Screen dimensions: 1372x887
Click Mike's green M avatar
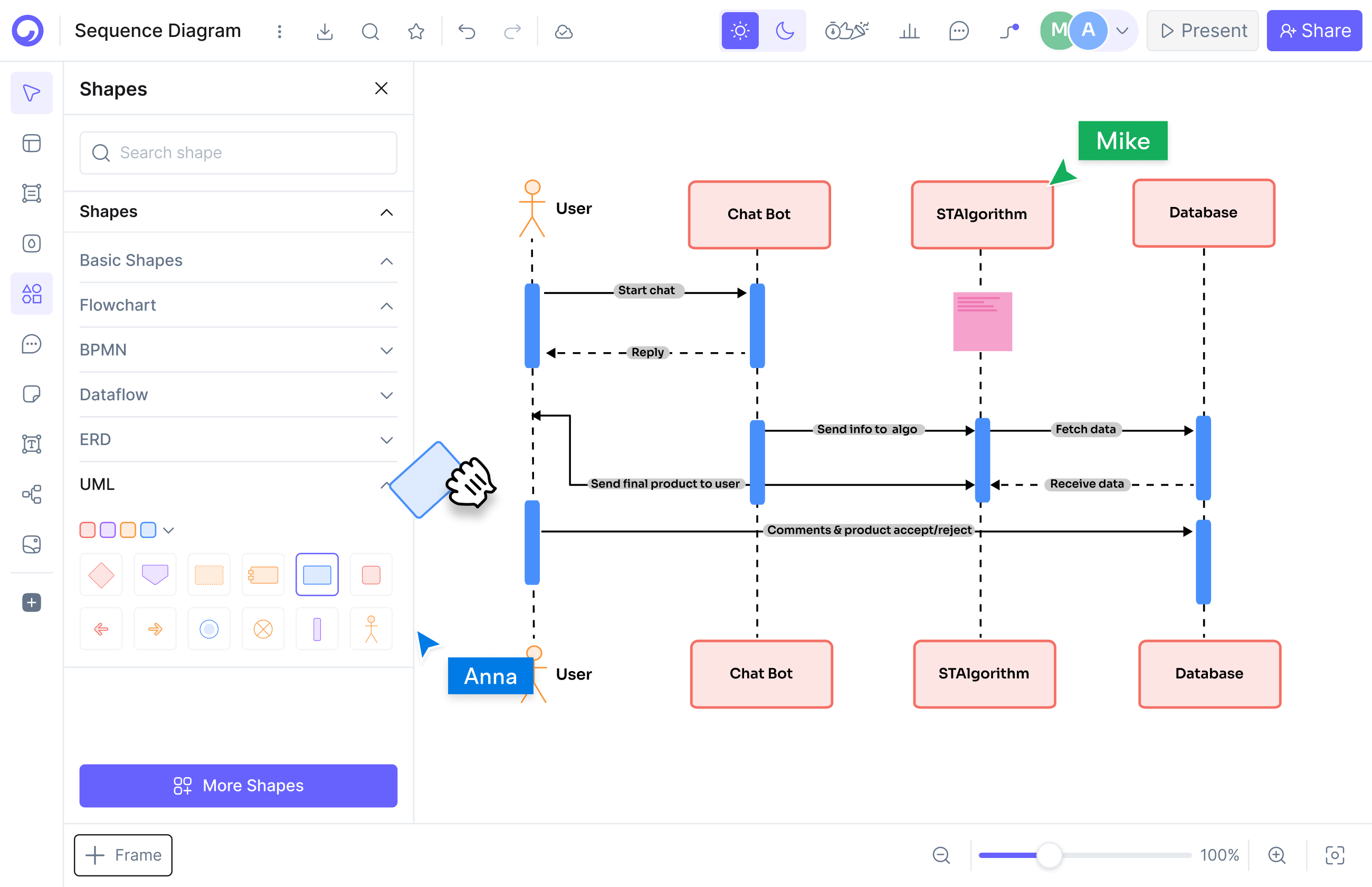coord(1056,31)
